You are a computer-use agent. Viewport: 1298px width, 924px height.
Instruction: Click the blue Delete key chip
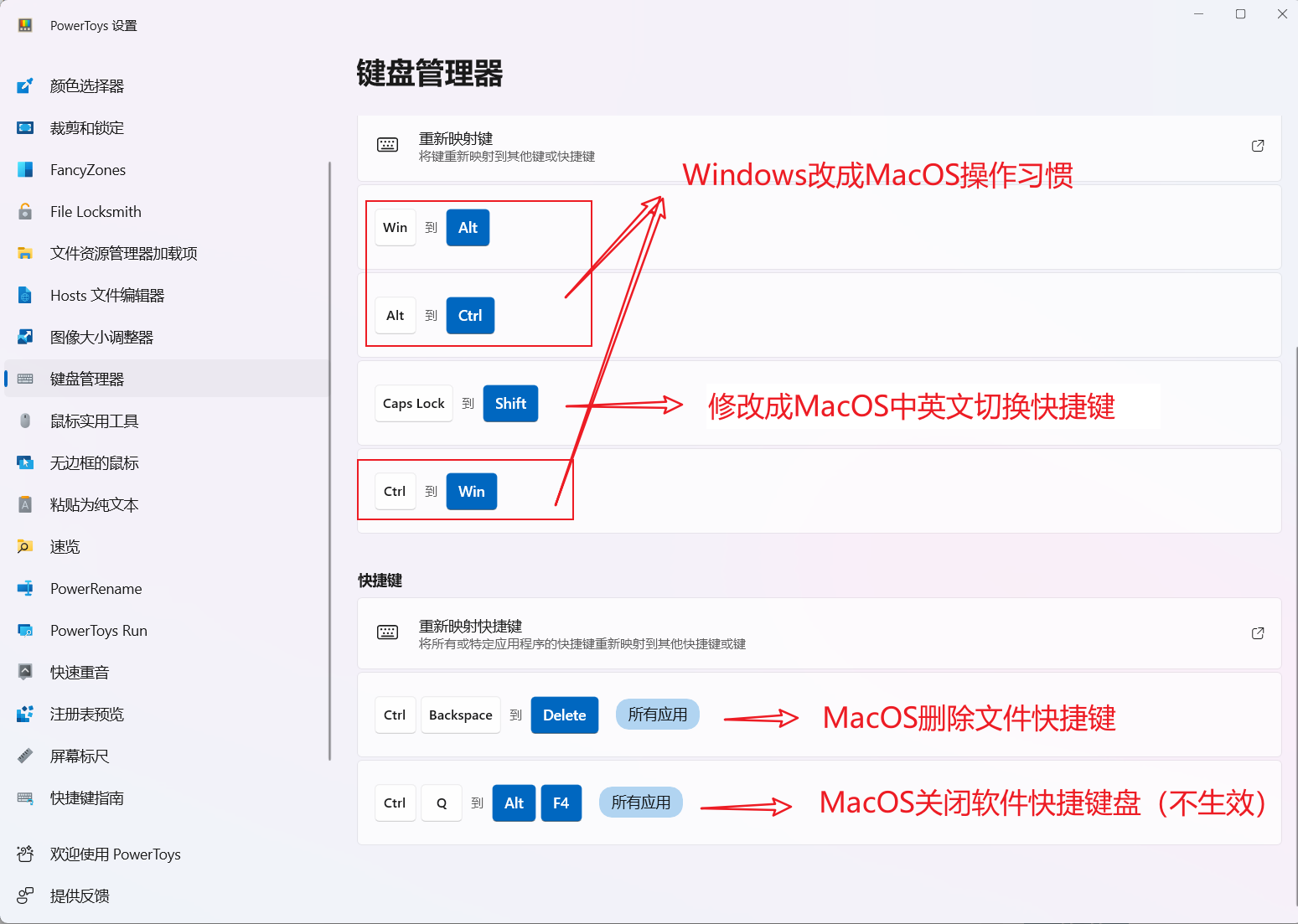565,715
